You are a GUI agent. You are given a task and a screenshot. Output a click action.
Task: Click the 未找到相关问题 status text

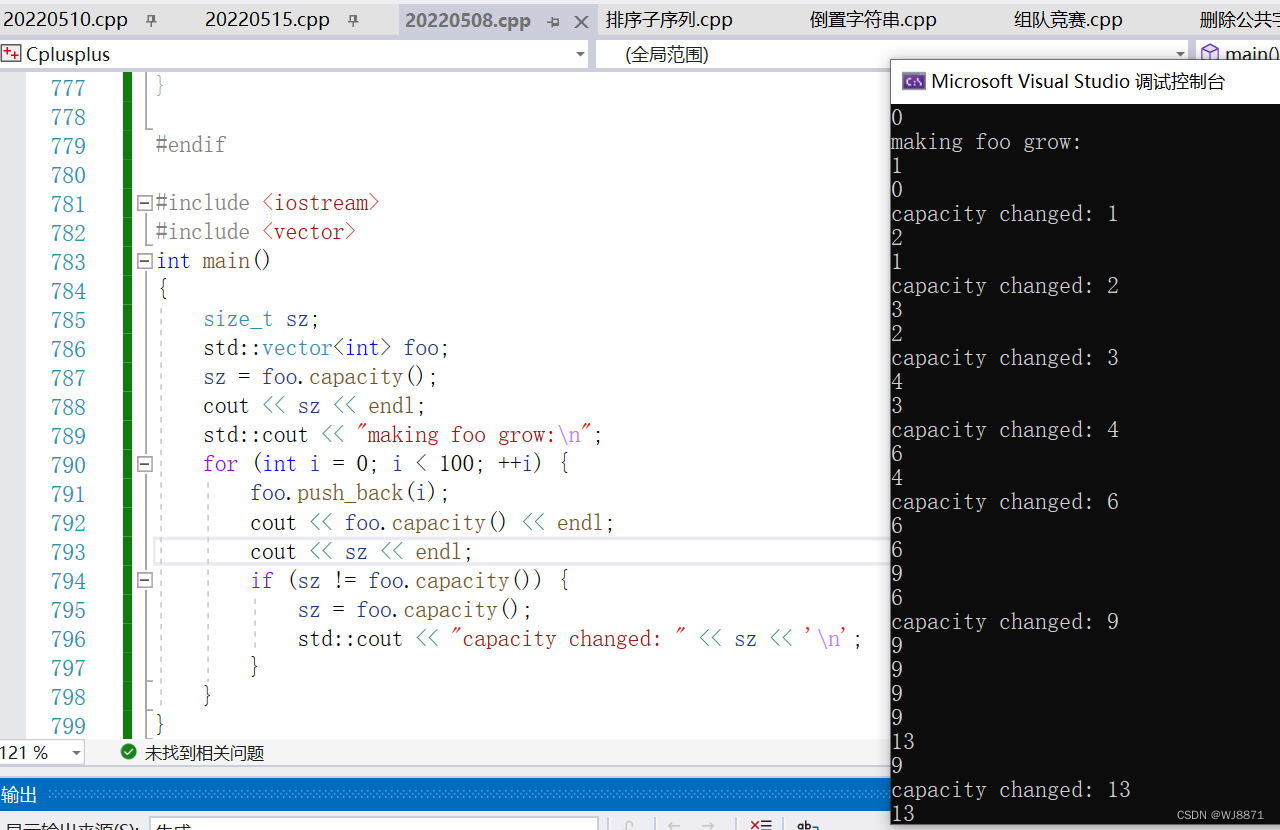[x=203, y=752]
